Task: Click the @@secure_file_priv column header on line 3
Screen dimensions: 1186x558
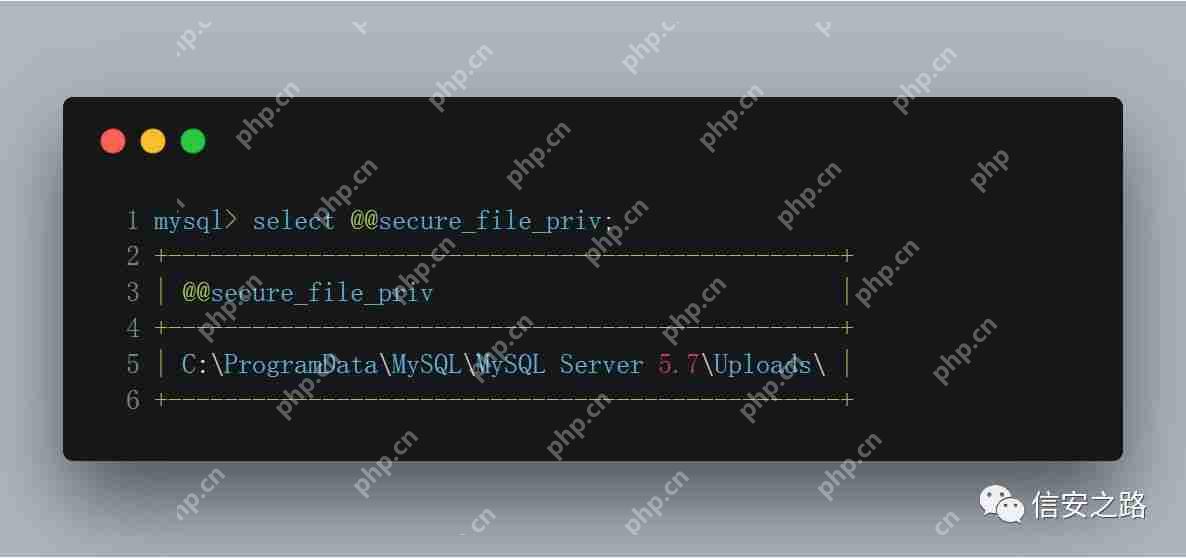Action: point(307,293)
